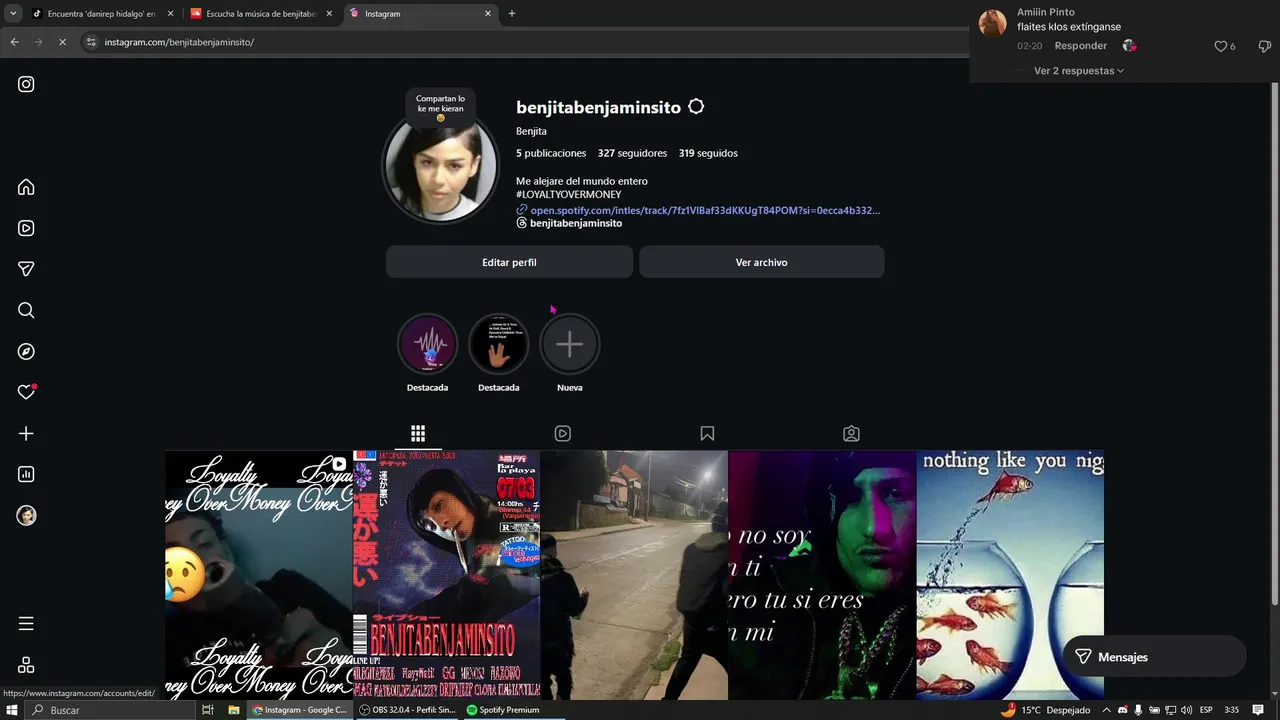Open profile picture with note bubble
The width and height of the screenshot is (1280, 720).
pyautogui.click(x=441, y=167)
